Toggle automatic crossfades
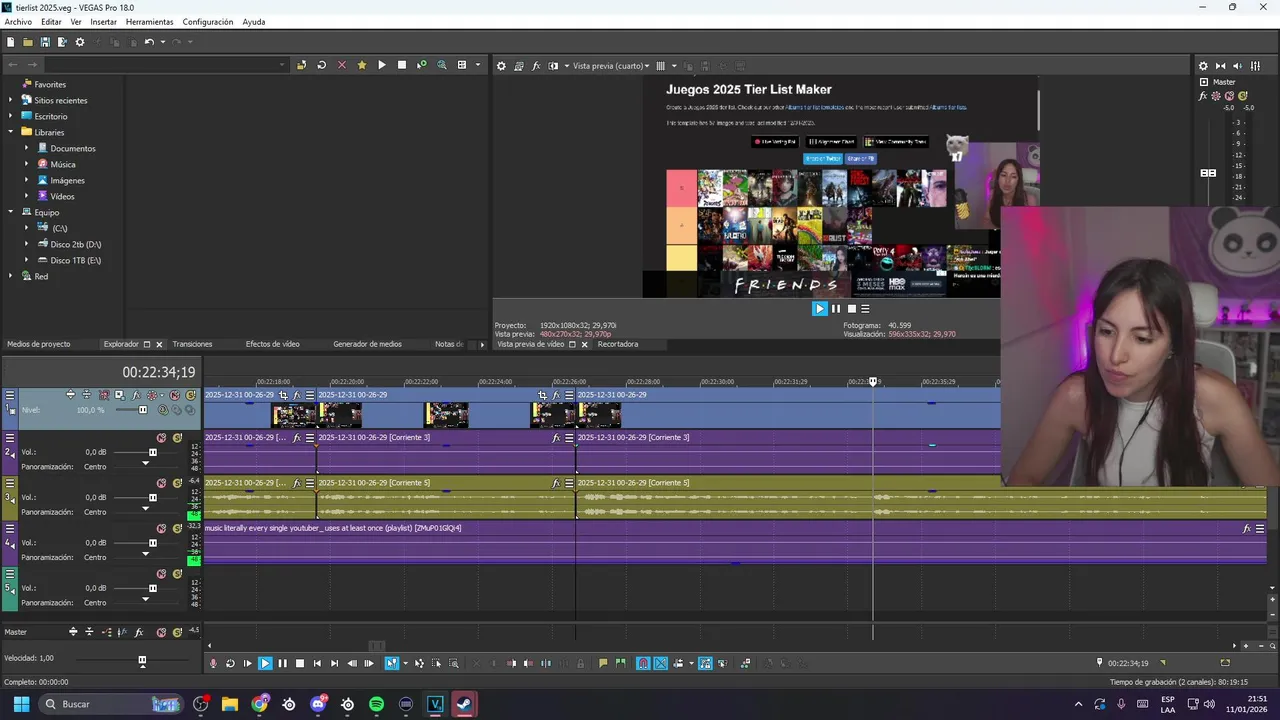The height and width of the screenshot is (720, 1280). pyautogui.click(x=661, y=663)
